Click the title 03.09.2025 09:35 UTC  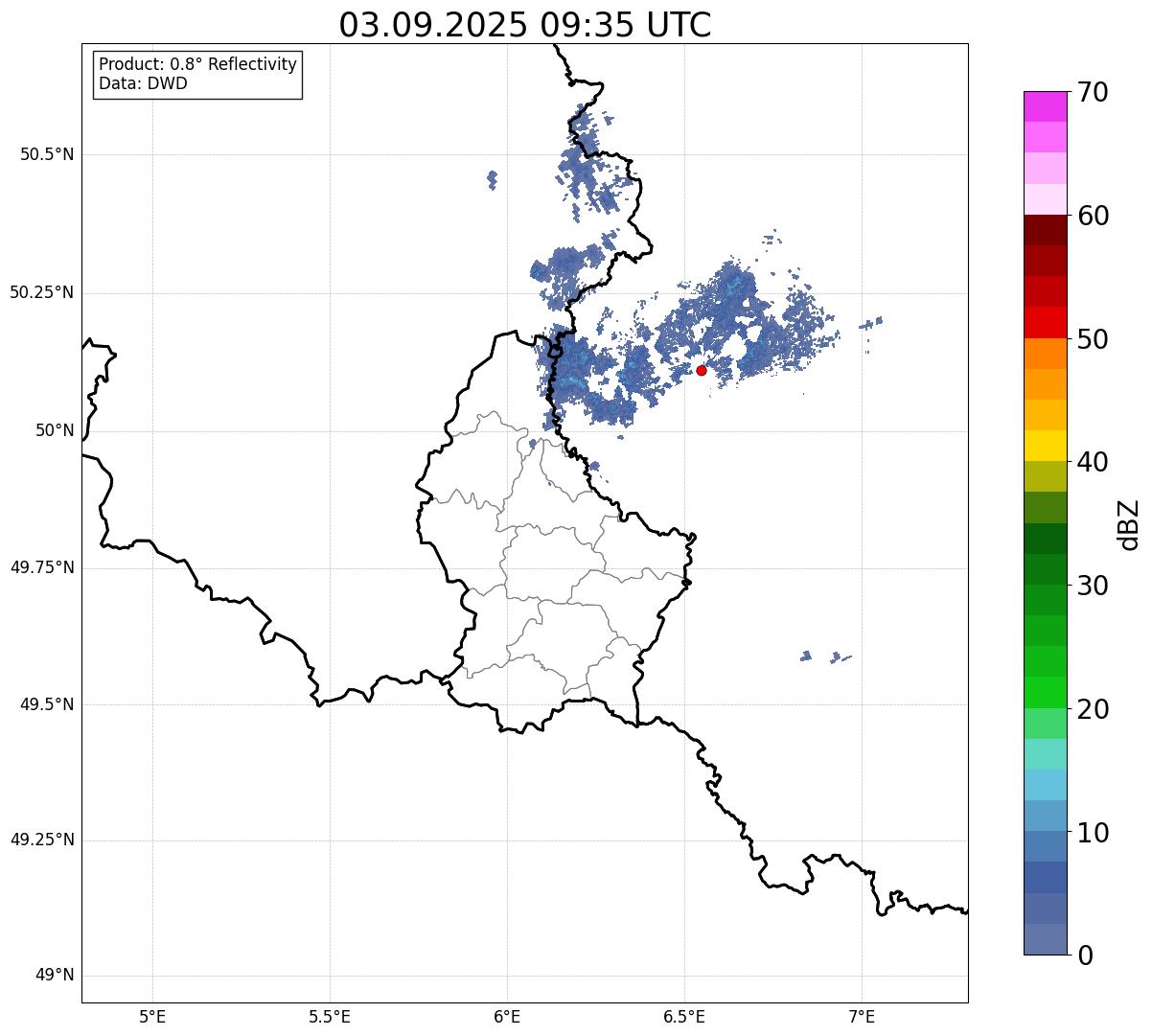[525, 25]
